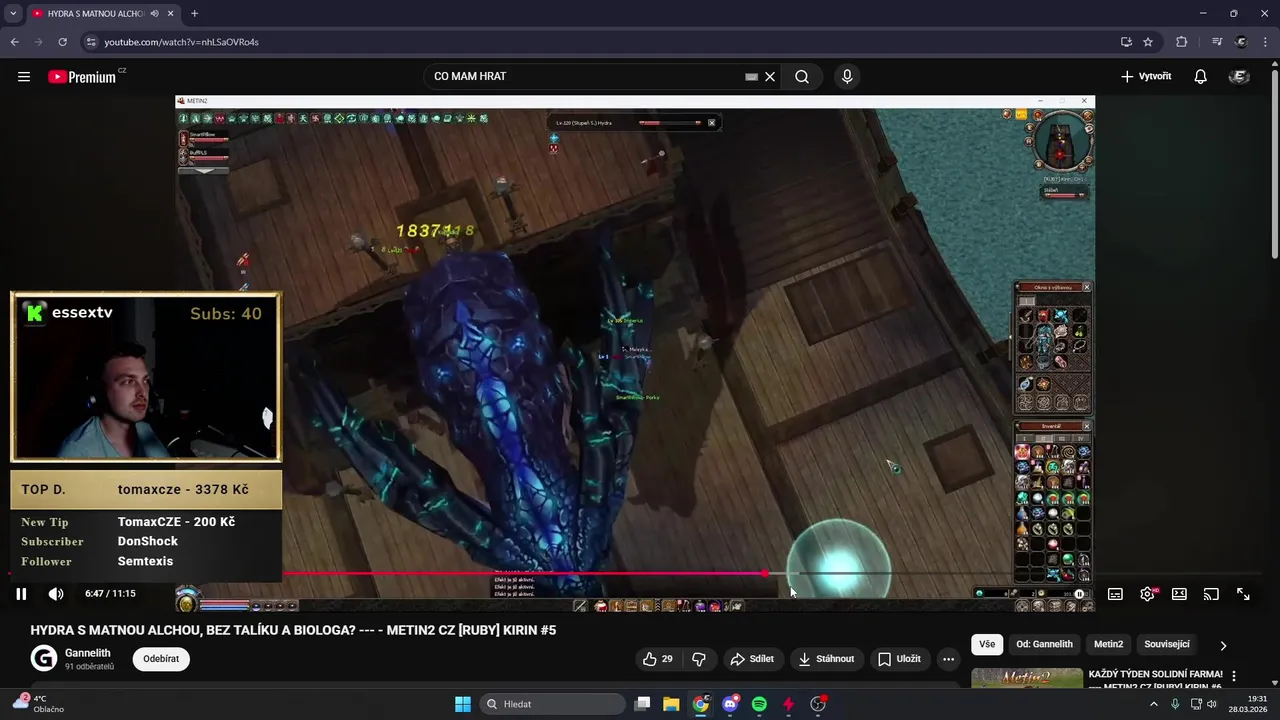Open the Chrome extensions puzzle icon
The image size is (1280, 720).
[x=1182, y=42]
